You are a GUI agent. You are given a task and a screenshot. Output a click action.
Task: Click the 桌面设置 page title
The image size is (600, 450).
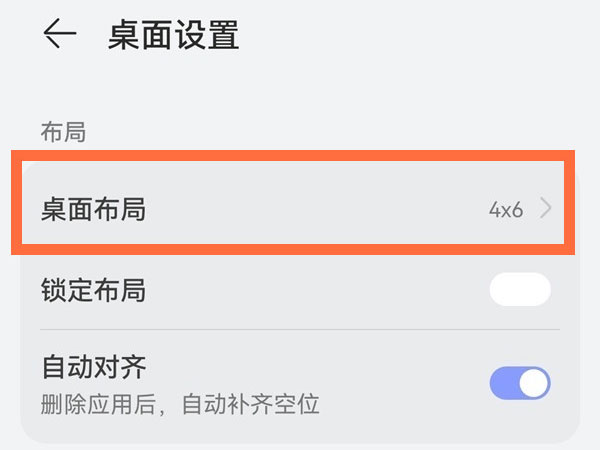click(x=173, y=36)
